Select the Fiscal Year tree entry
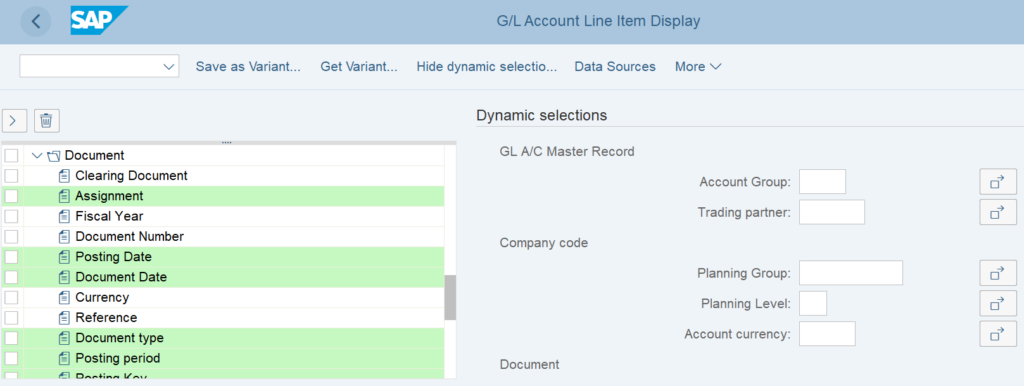 [109, 216]
